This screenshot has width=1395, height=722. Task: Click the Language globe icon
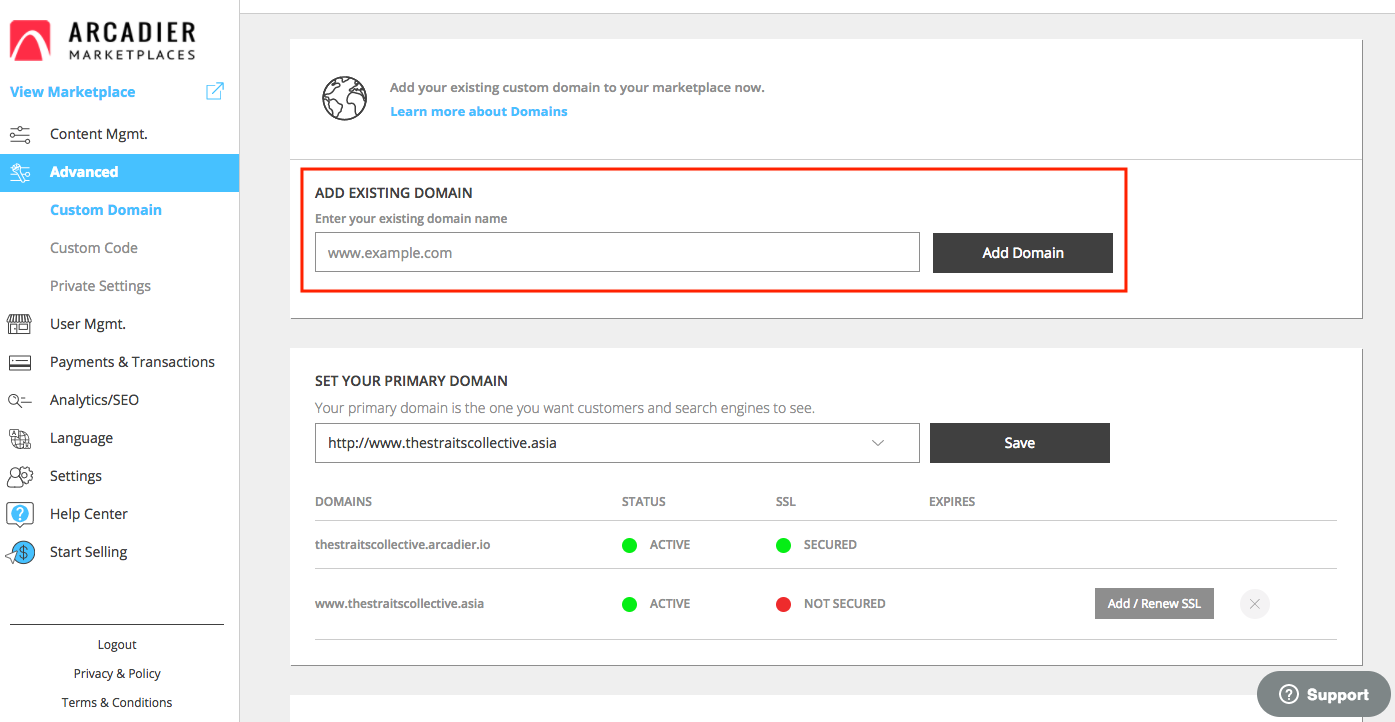20,438
